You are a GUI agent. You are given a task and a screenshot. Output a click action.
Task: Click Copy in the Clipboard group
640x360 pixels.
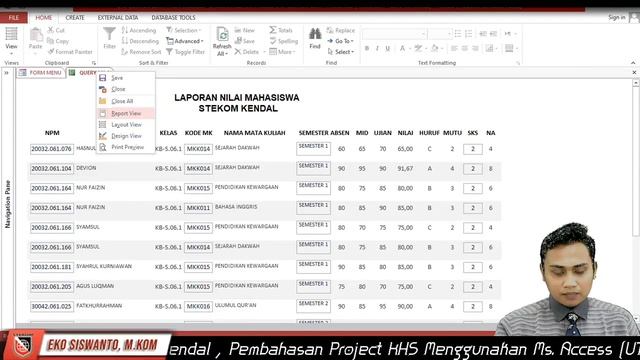[58, 41]
